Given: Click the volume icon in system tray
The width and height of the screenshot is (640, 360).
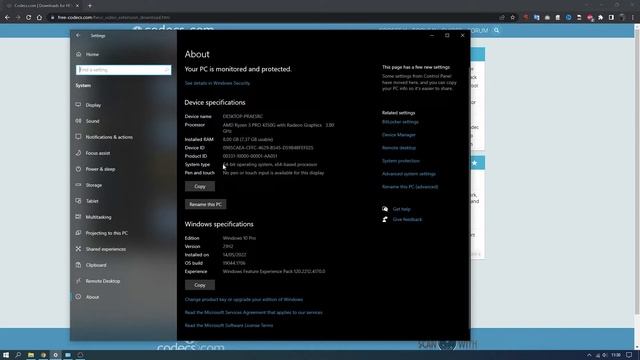Looking at the screenshot, I should pos(604,355).
